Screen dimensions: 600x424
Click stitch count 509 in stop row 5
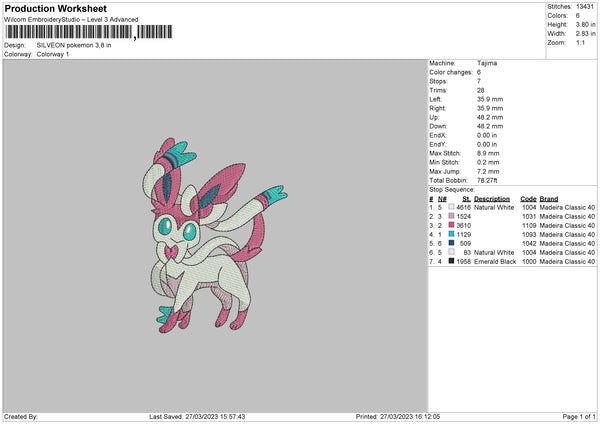tap(465, 243)
